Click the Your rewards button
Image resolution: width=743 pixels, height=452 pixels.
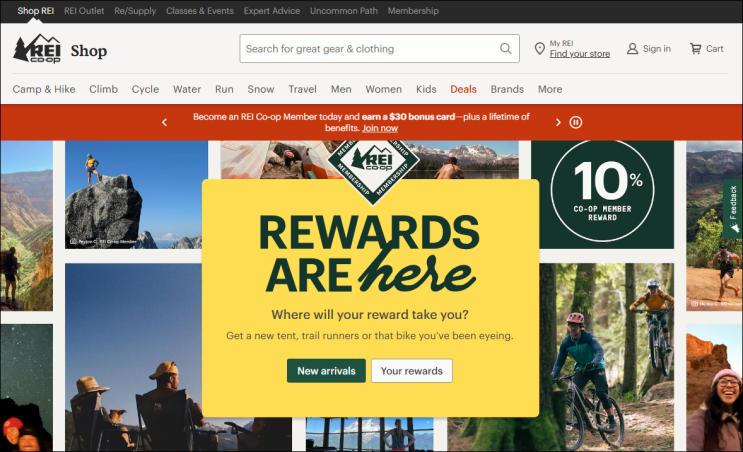(x=411, y=371)
